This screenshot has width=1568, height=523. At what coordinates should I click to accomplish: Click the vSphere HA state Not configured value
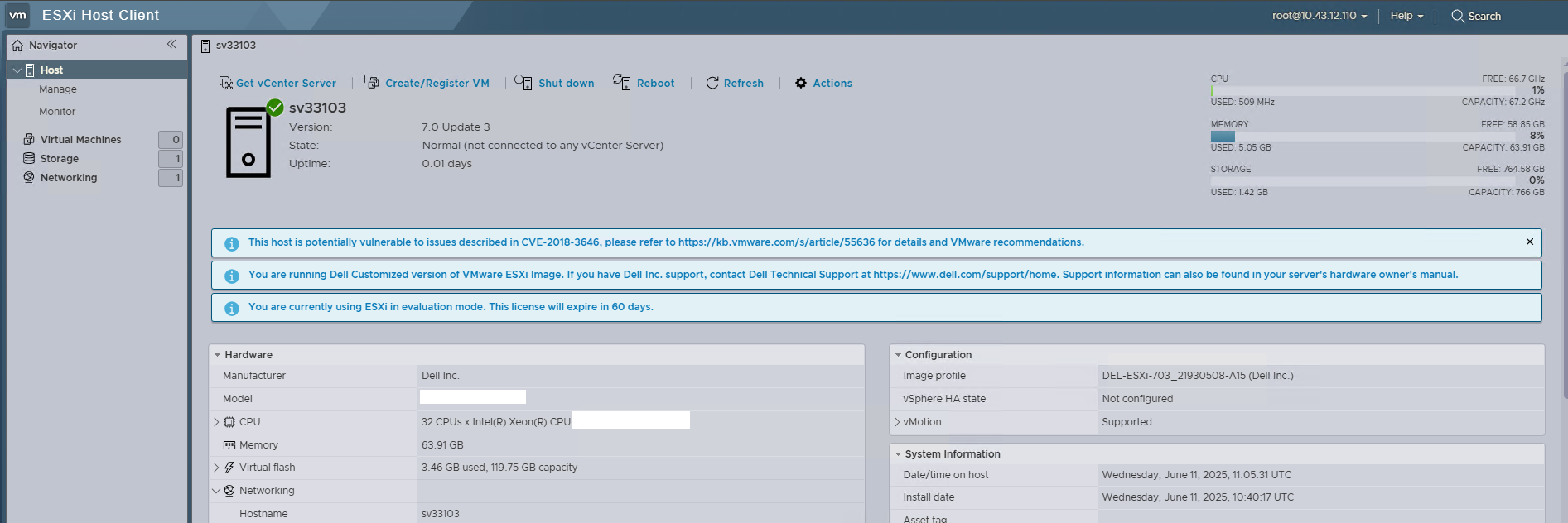click(1137, 399)
